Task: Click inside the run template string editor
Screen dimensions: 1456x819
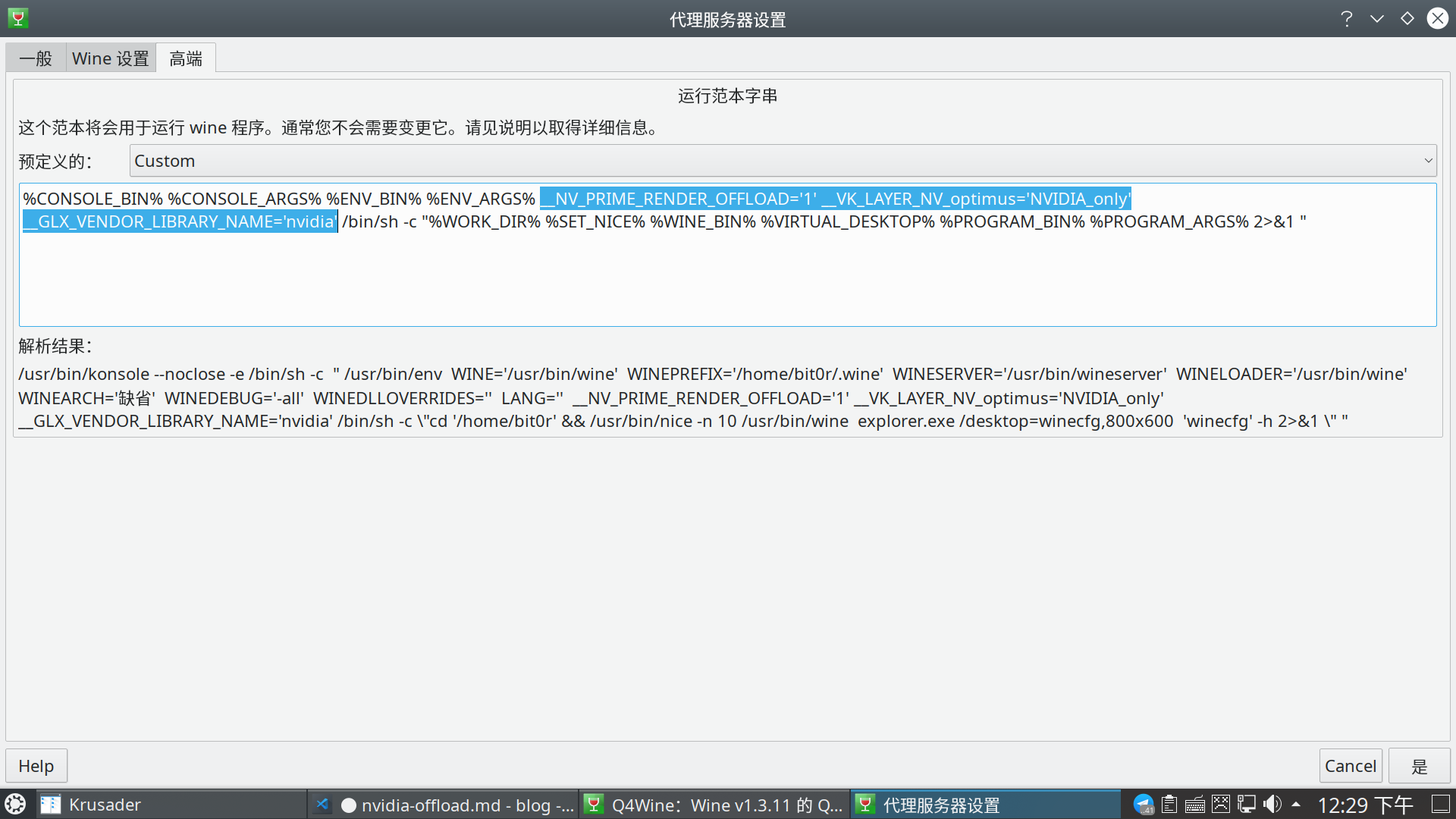Action: (x=728, y=255)
